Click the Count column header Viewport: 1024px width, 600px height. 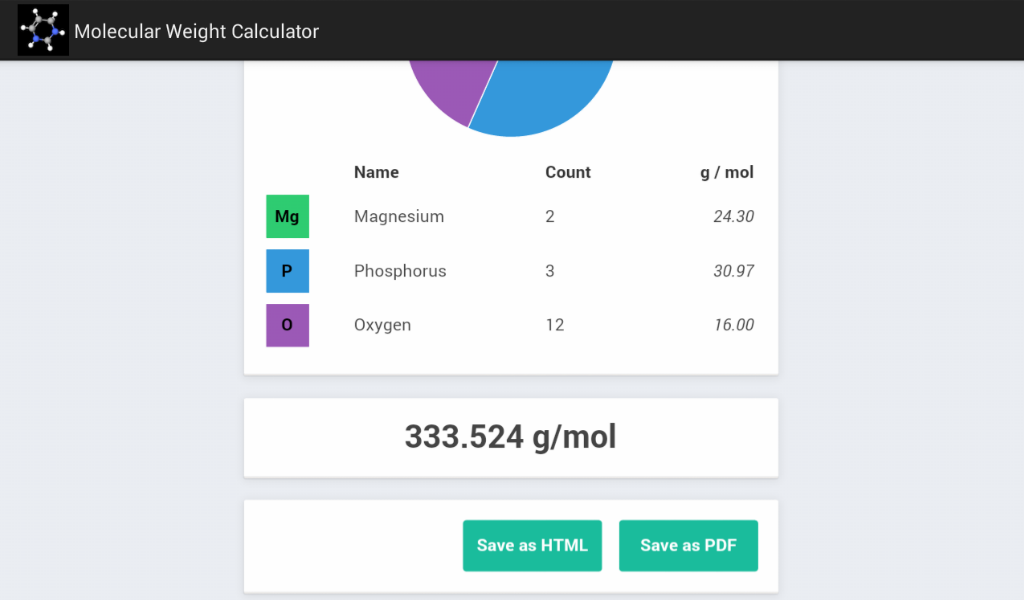click(x=567, y=172)
